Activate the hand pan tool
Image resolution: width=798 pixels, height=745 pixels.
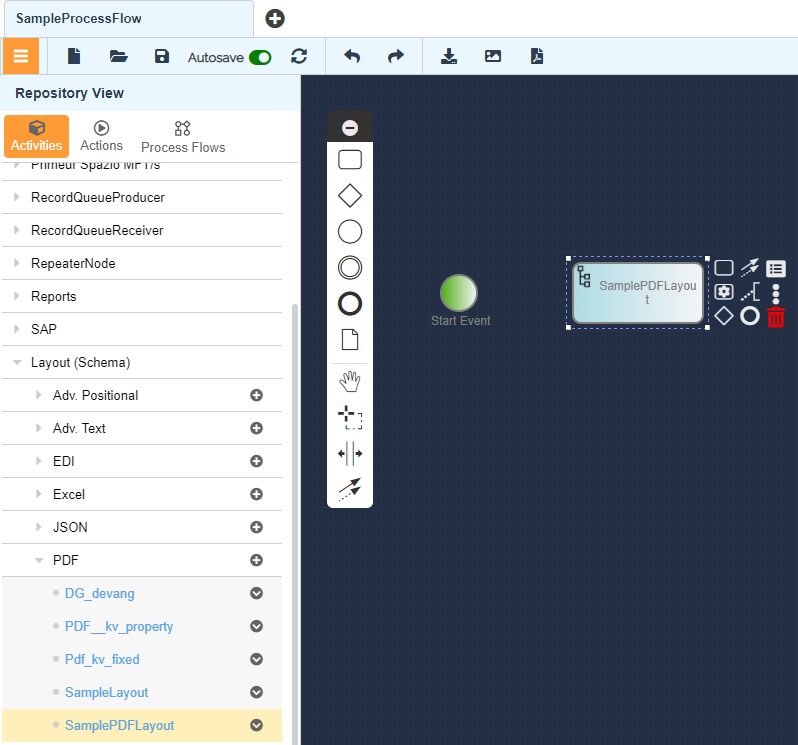(x=350, y=382)
